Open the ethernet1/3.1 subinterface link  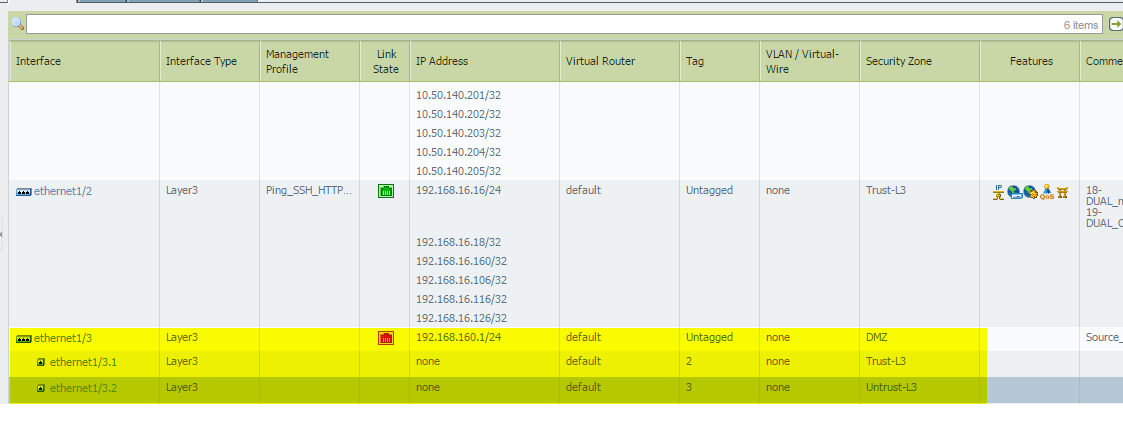pos(83,362)
